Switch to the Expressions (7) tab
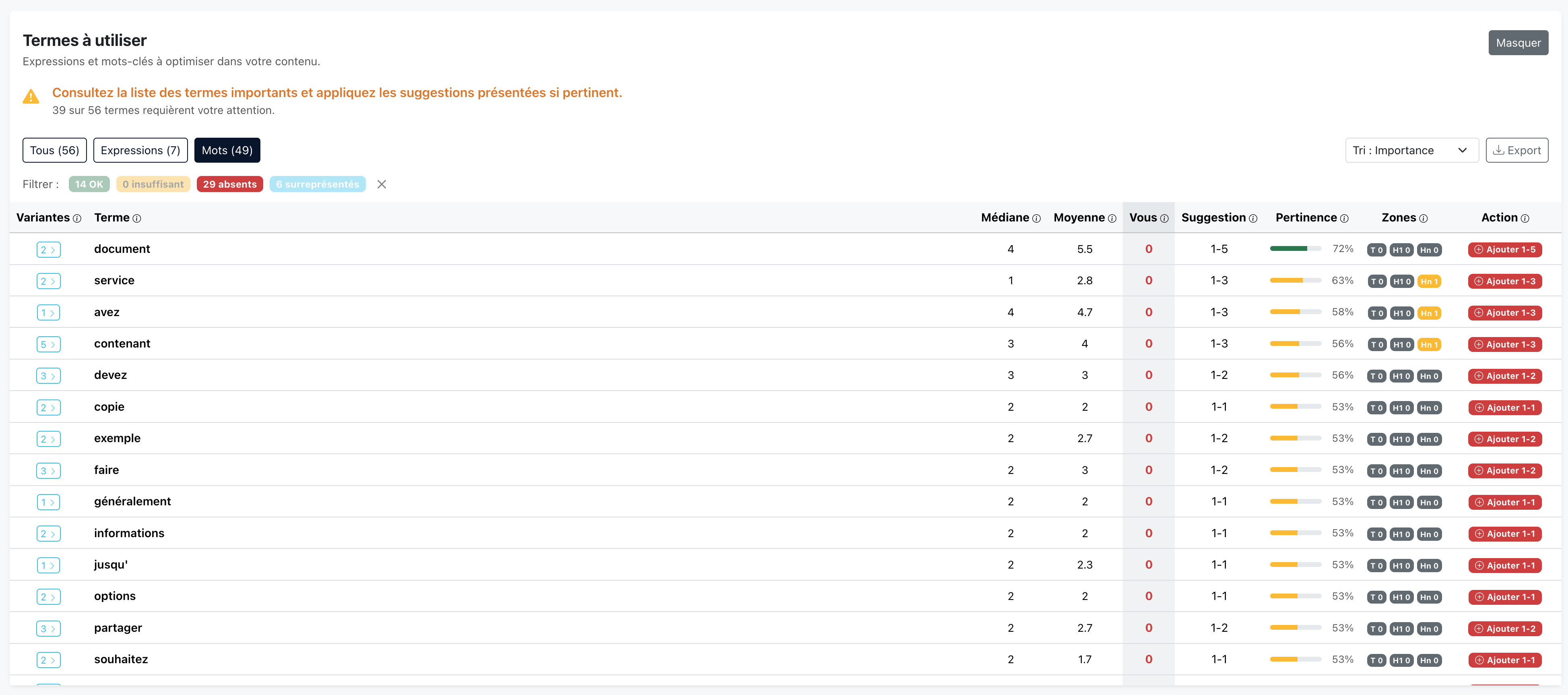The image size is (1568, 695). 140,151
